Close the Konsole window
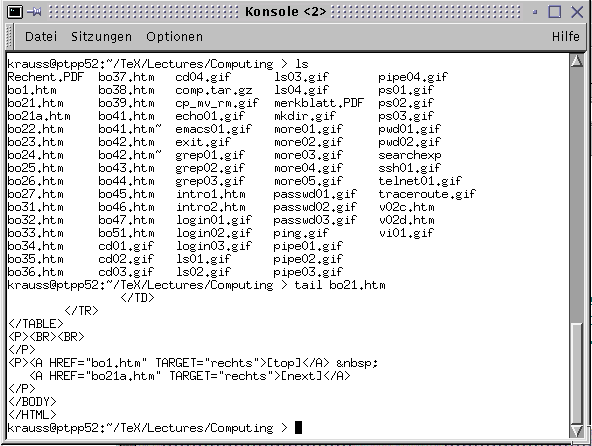Screen dimensions: 592x446 pyautogui.click(x=577, y=12)
